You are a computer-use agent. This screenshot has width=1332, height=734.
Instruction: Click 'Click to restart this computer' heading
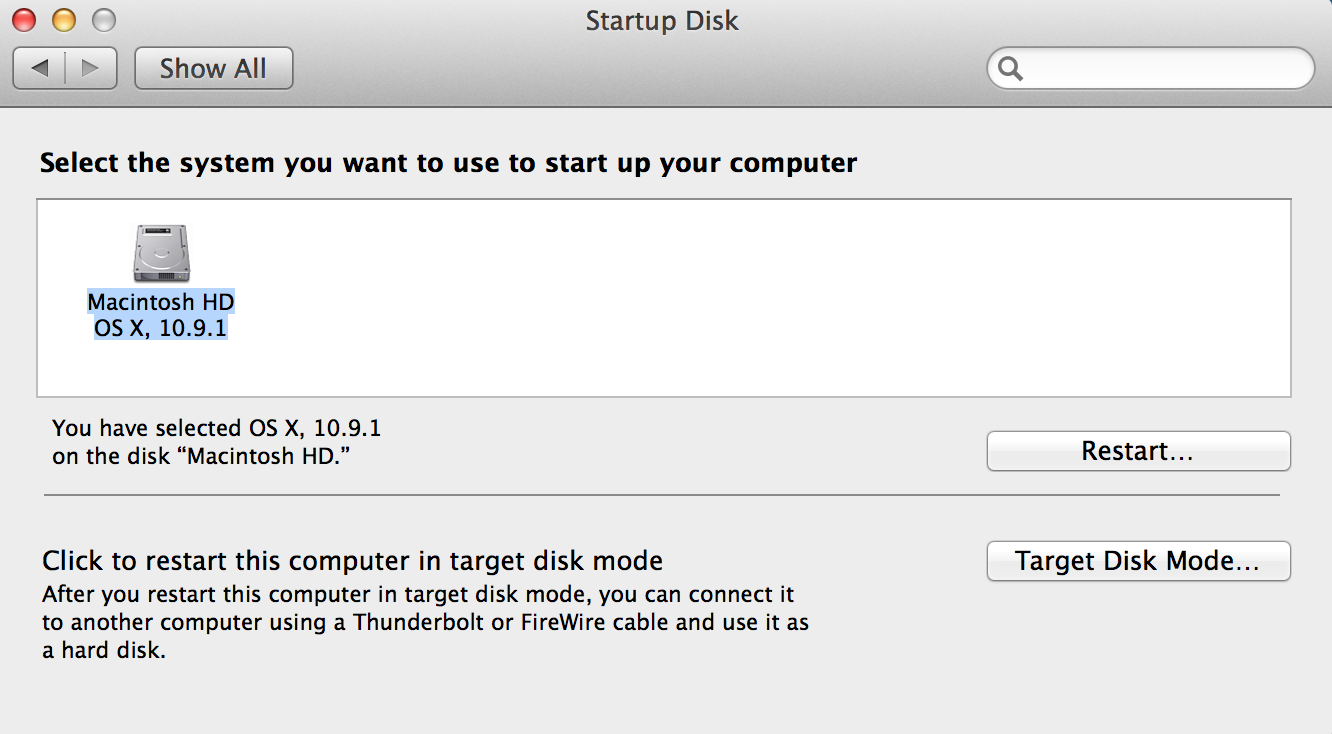click(x=352, y=560)
